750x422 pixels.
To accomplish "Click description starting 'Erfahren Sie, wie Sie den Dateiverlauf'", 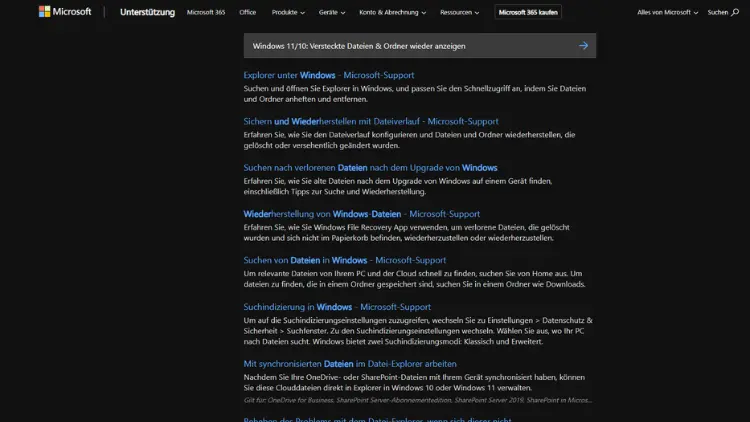I will tap(409, 140).
